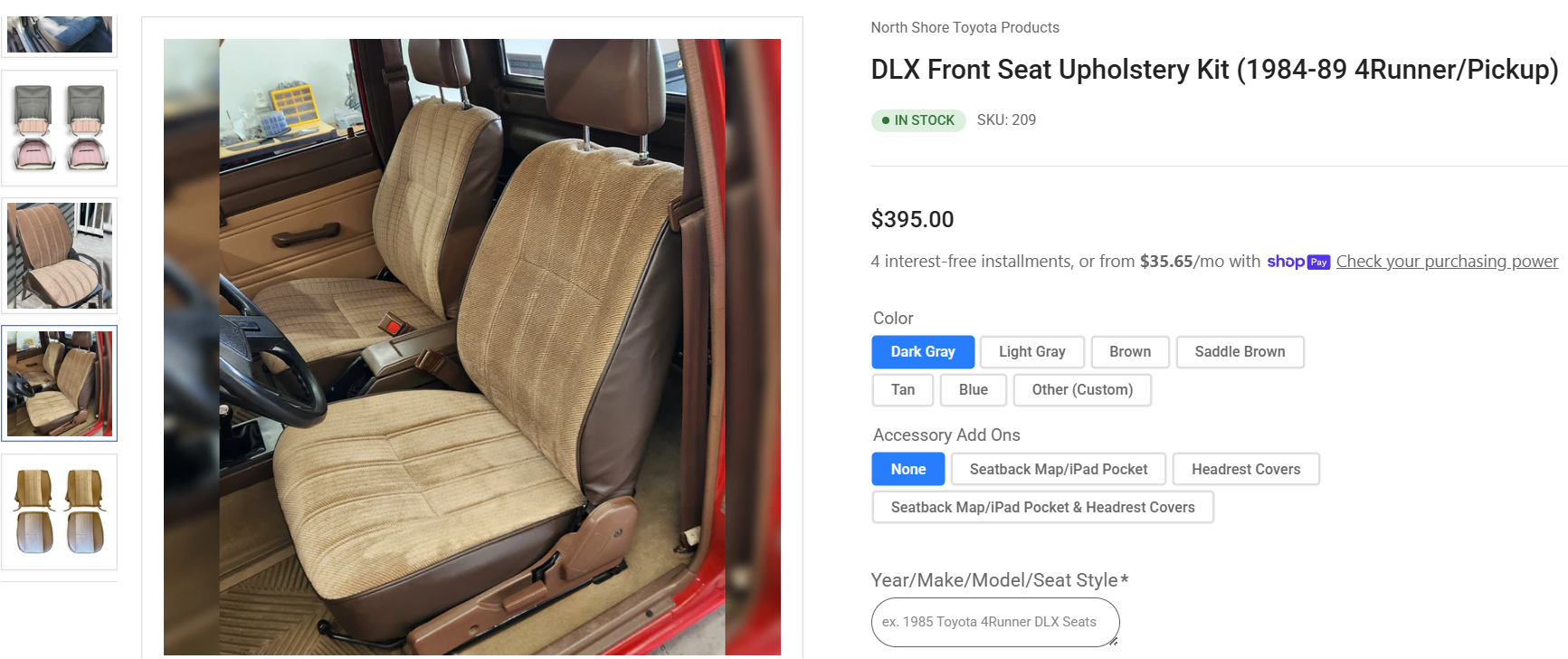Open thumbnail of gray and pink seat covers
1568x659 pixels.
coord(60,129)
